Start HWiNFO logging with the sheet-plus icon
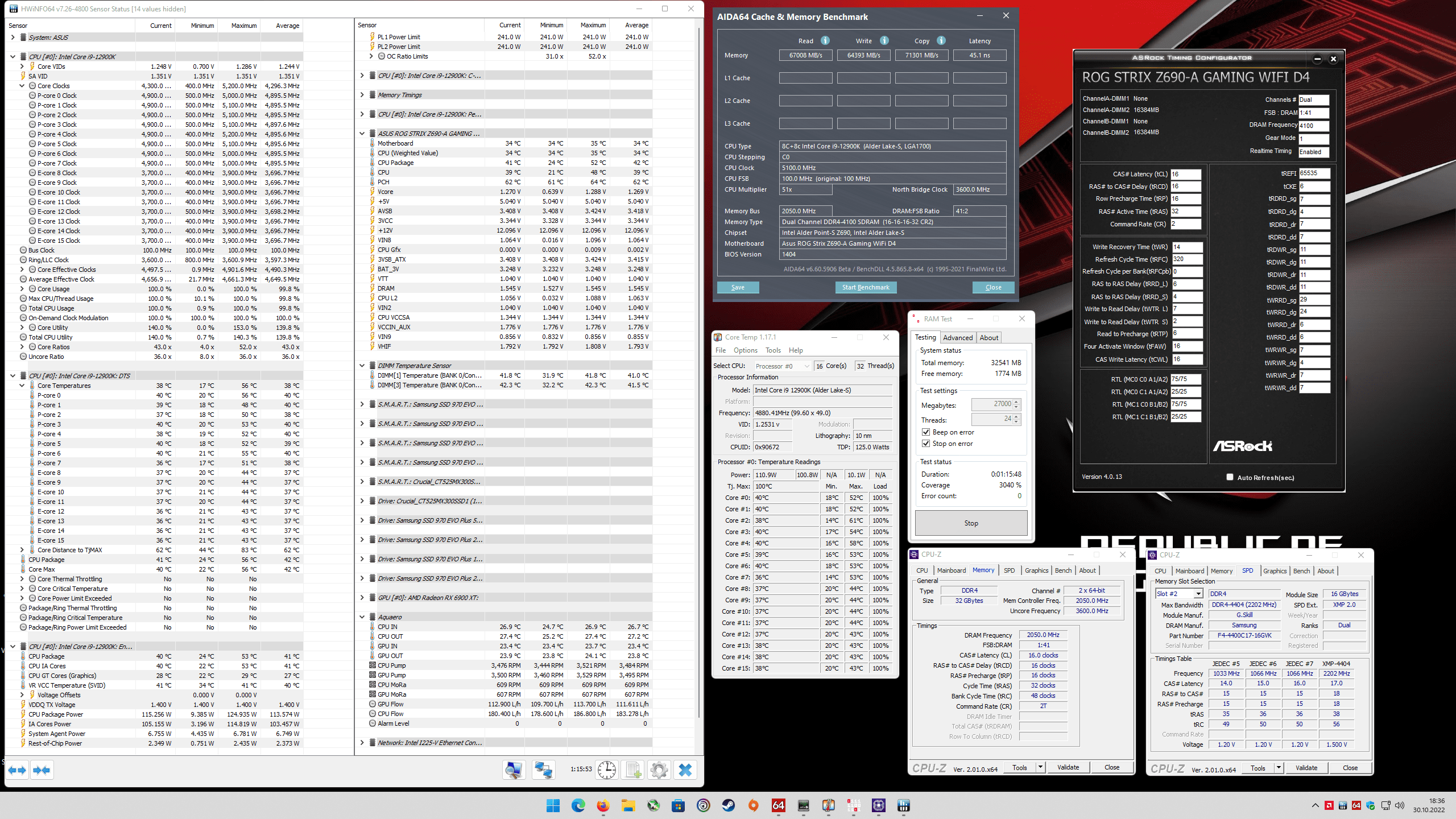Image resolution: width=1456 pixels, height=819 pixels. [633, 770]
